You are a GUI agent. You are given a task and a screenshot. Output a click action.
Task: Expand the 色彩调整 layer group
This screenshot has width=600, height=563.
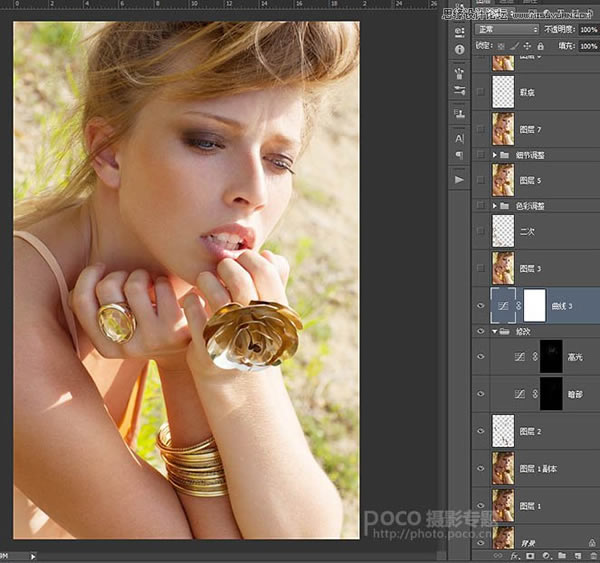coord(494,206)
